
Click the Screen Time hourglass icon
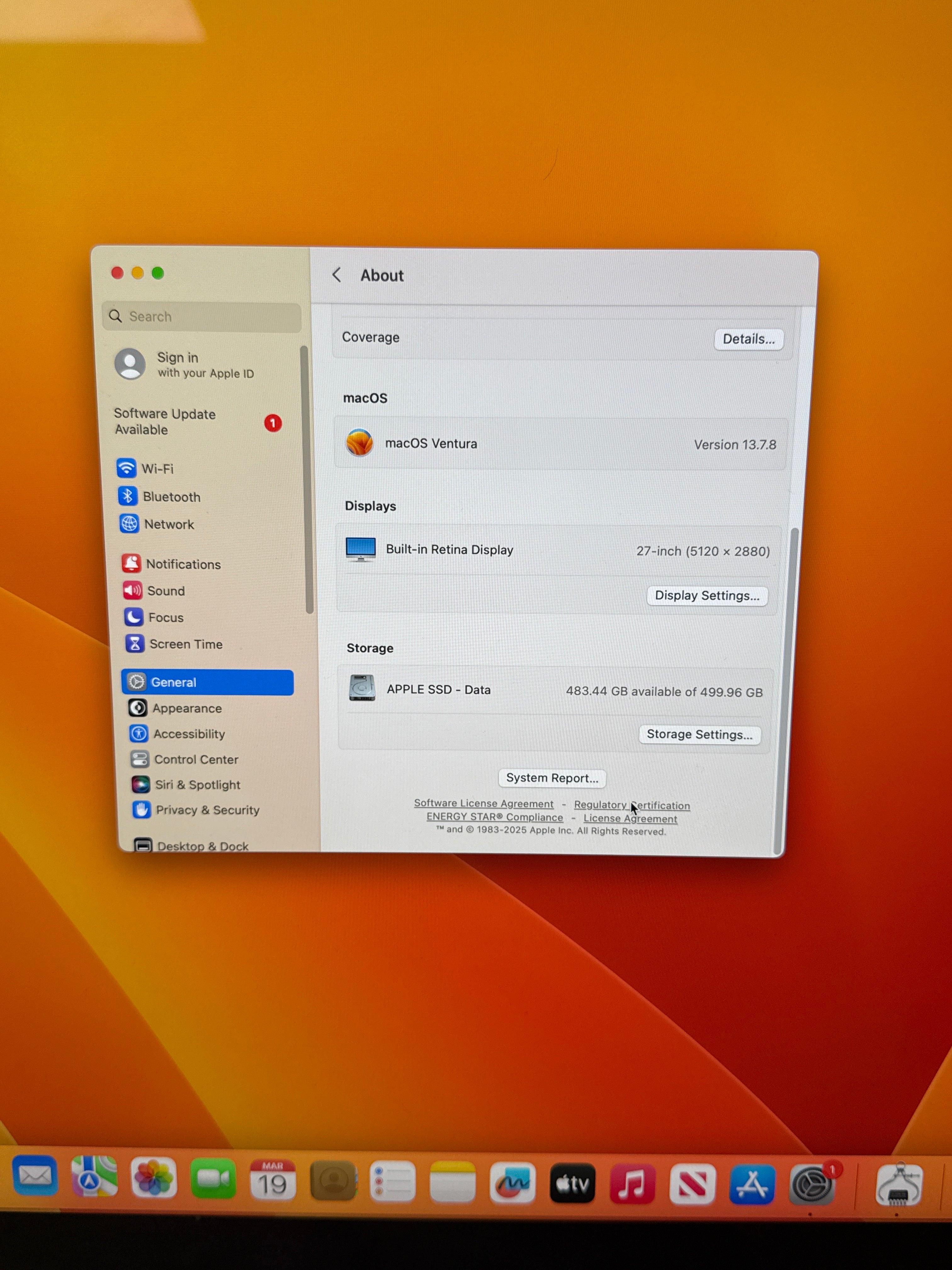[x=134, y=644]
